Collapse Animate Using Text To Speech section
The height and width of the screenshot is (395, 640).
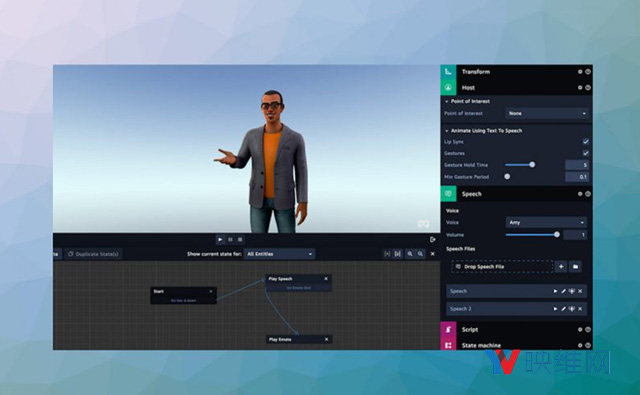point(447,131)
